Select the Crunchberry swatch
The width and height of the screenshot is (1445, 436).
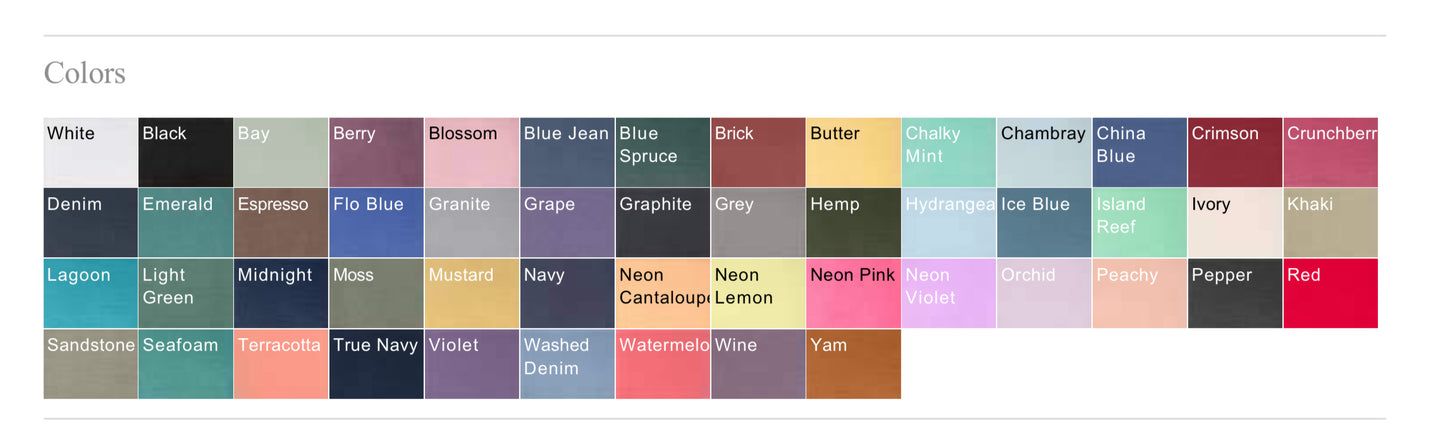1330,152
